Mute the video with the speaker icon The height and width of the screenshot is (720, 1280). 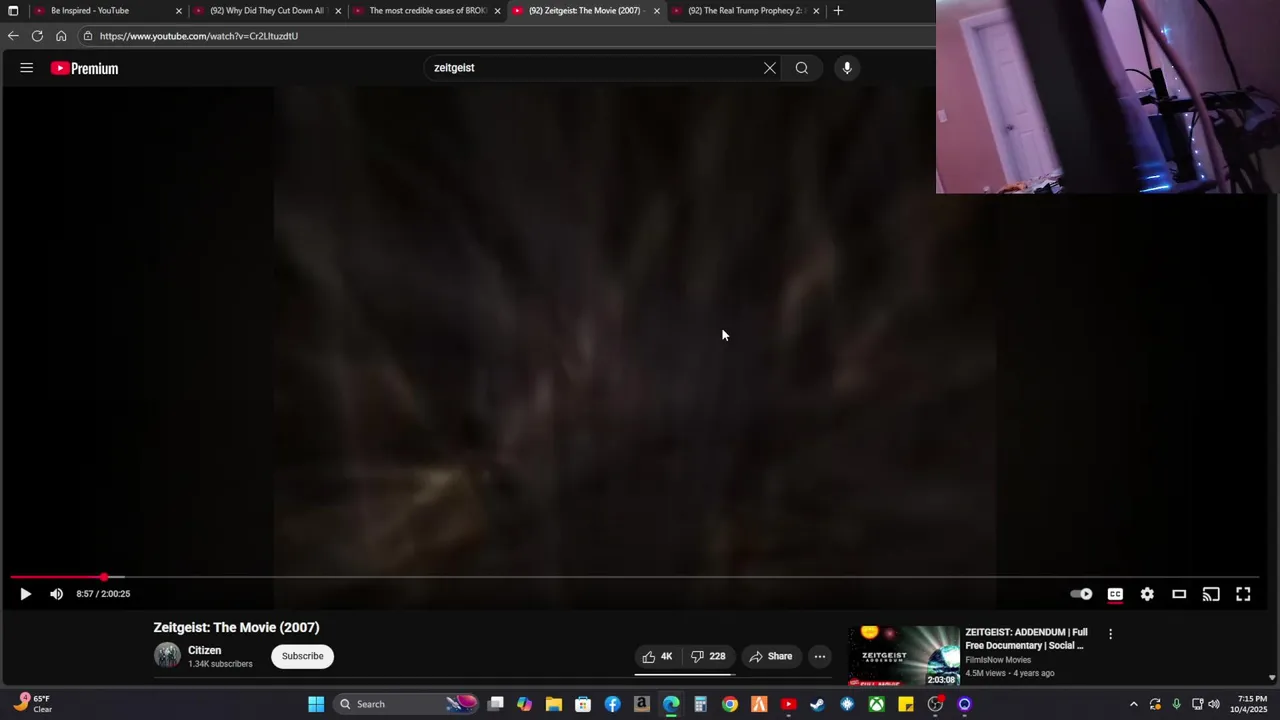click(57, 594)
